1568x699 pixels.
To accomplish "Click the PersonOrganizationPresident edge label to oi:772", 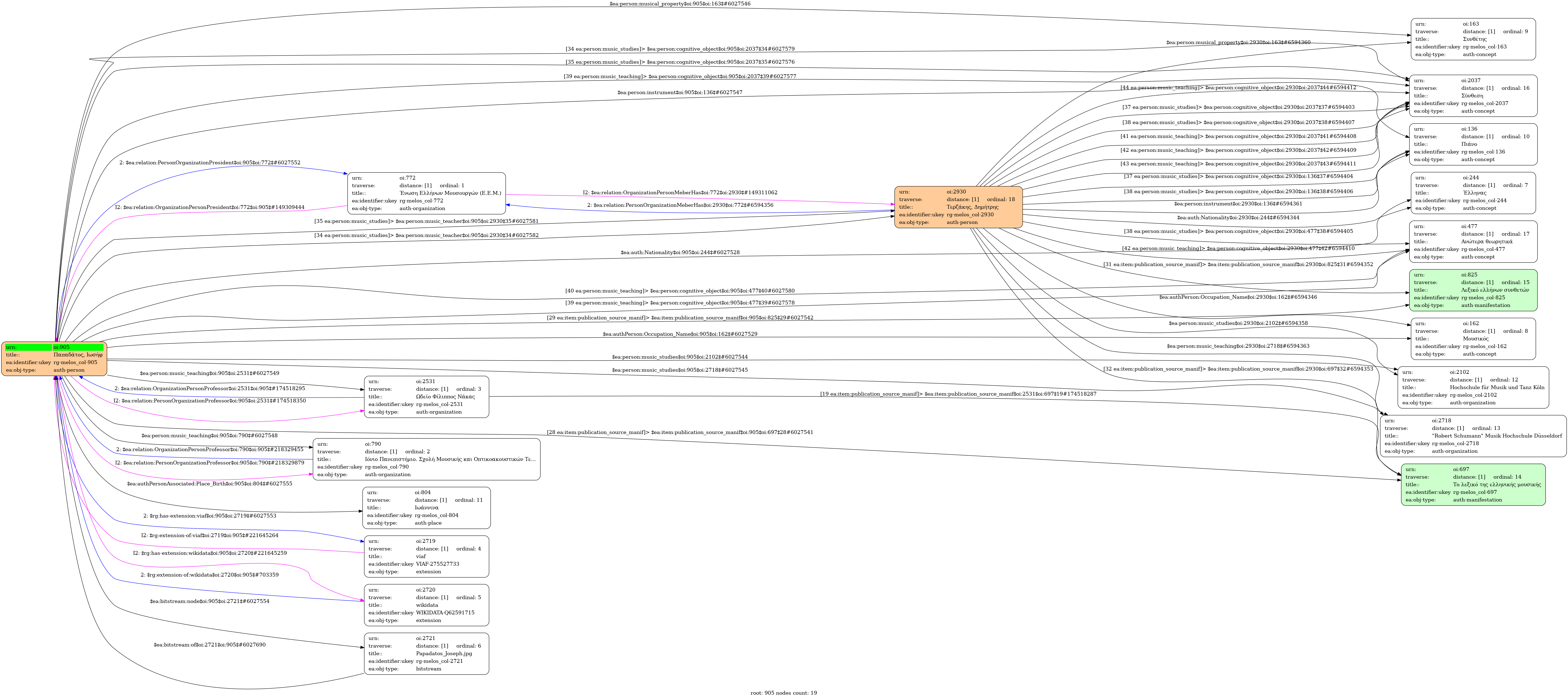I will [210, 162].
